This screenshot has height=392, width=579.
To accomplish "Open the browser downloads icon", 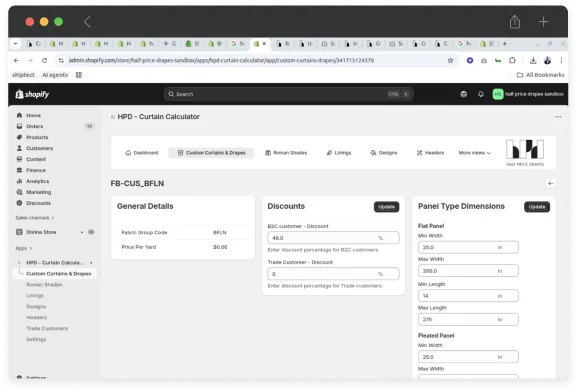I will [x=533, y=60].
